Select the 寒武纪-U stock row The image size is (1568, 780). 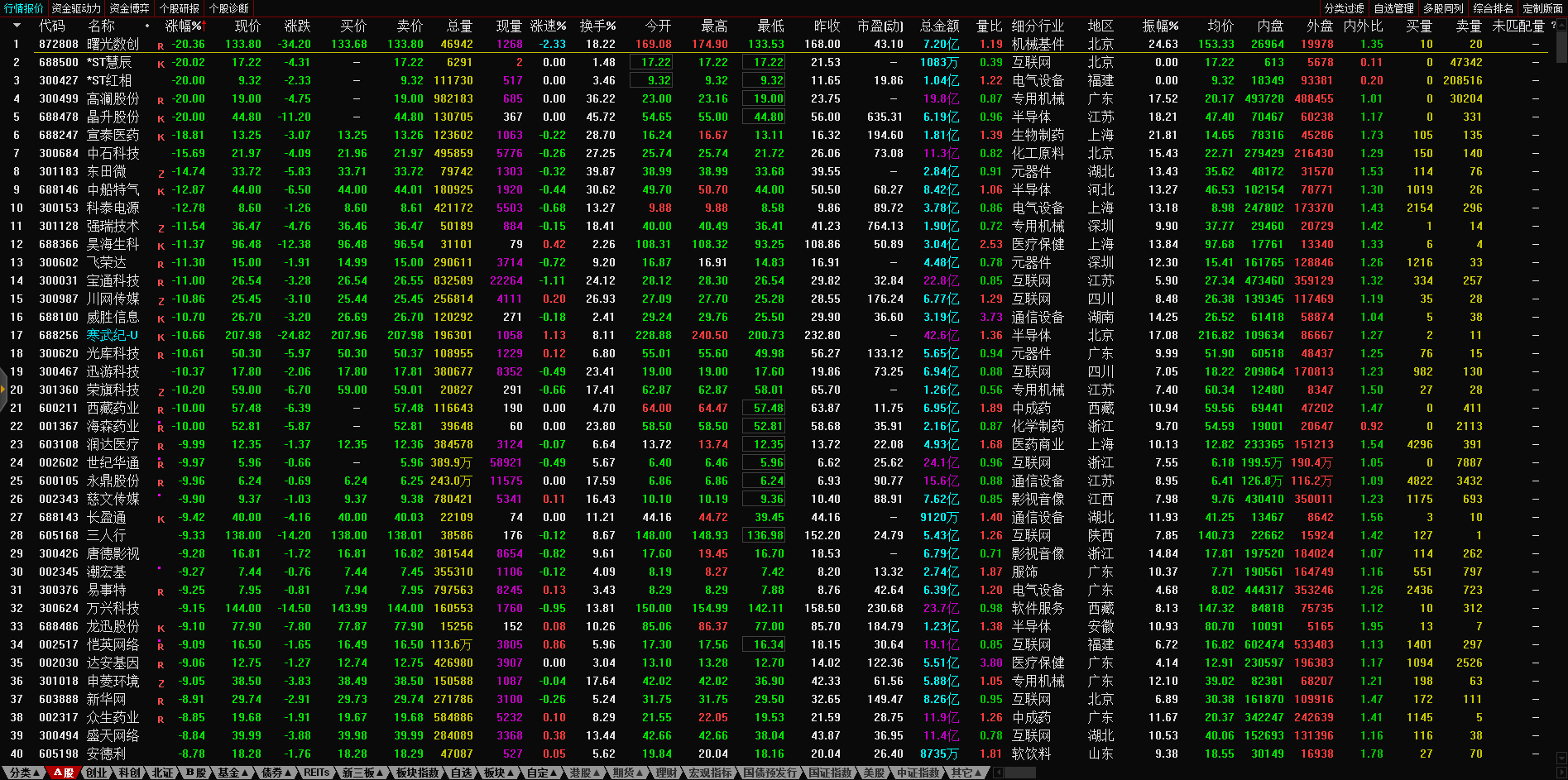coord(113,335)
